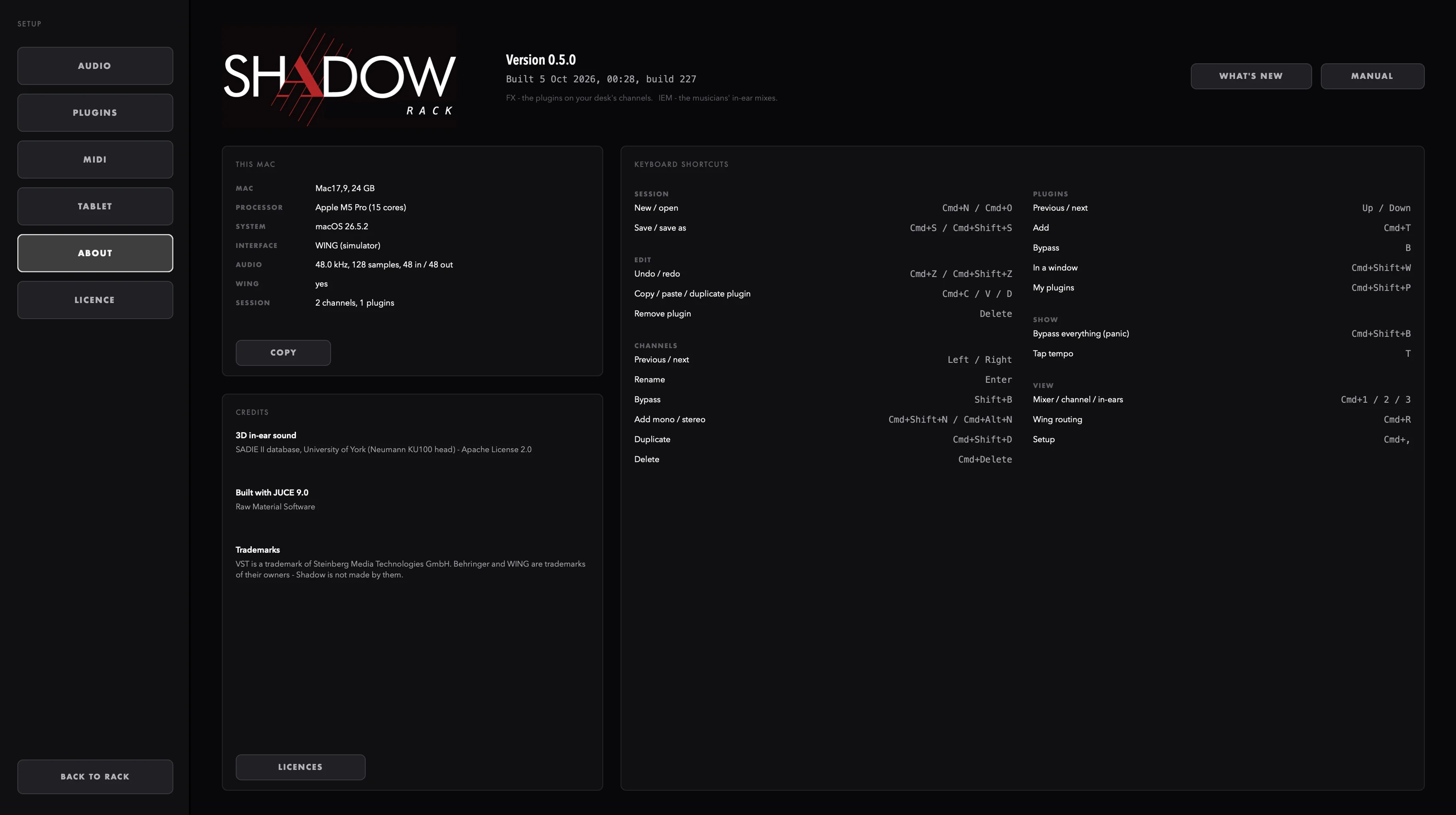Click the 'New / open' shortcut row
Screen dimensions: 1456x815
pyautogui.click(x=823, y=208)
